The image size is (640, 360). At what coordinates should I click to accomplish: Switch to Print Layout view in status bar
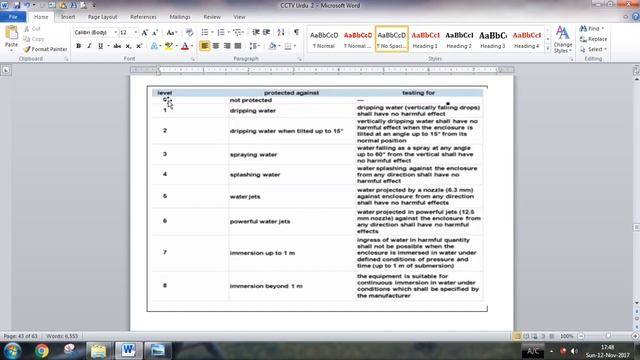coord(517,336)
